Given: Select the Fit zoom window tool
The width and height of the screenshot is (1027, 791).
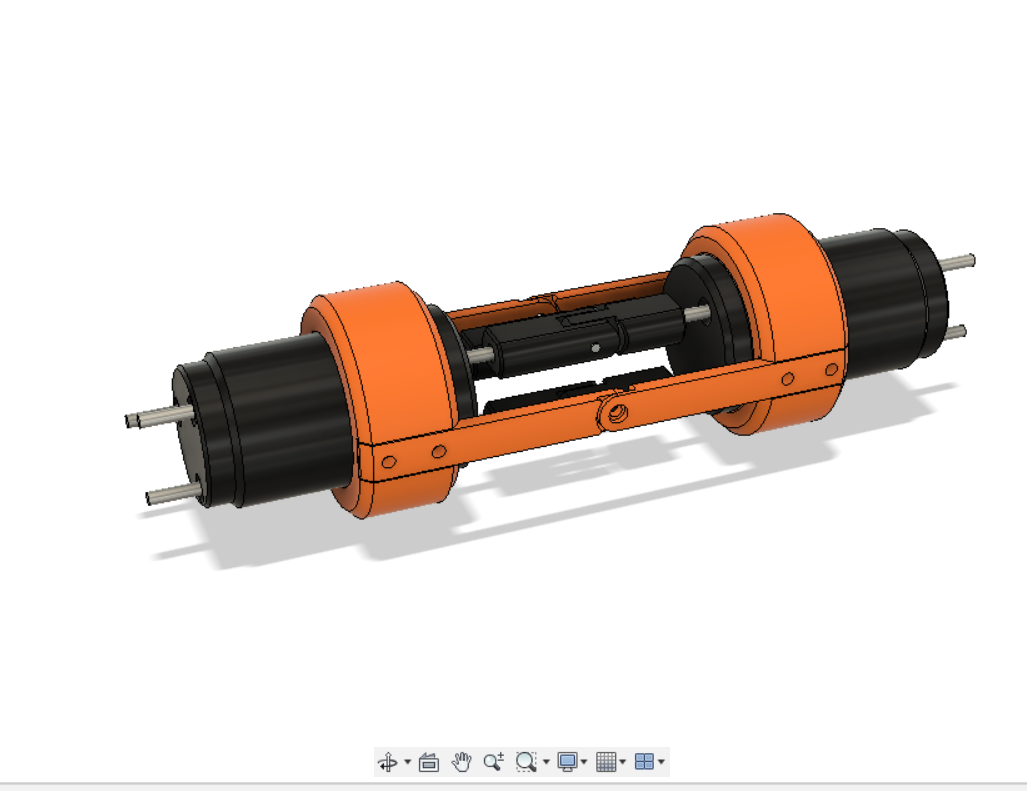Looking at the screenshot, I should (x=526, y=761).
